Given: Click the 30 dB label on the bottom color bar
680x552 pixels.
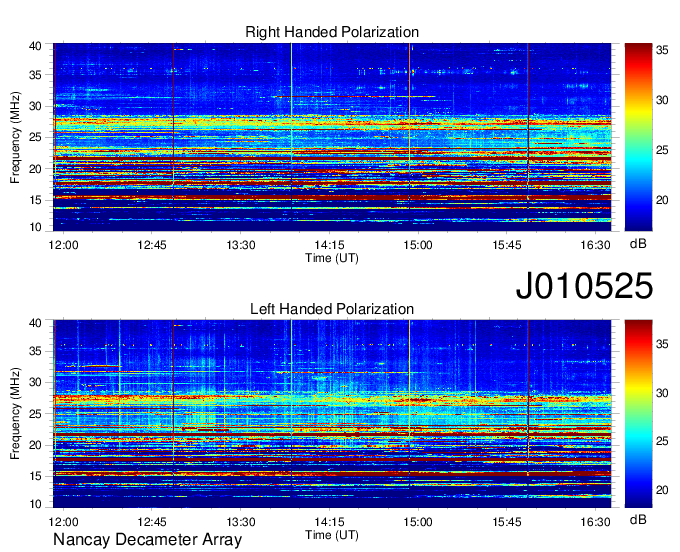Looking at the screenshot, I should 662,393.
